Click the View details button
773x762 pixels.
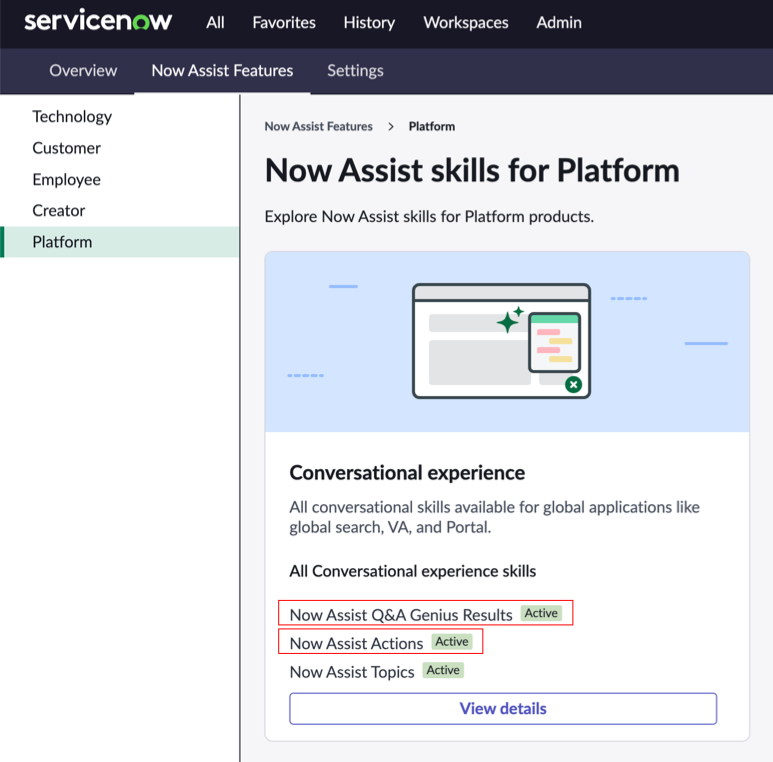(503, 709)
